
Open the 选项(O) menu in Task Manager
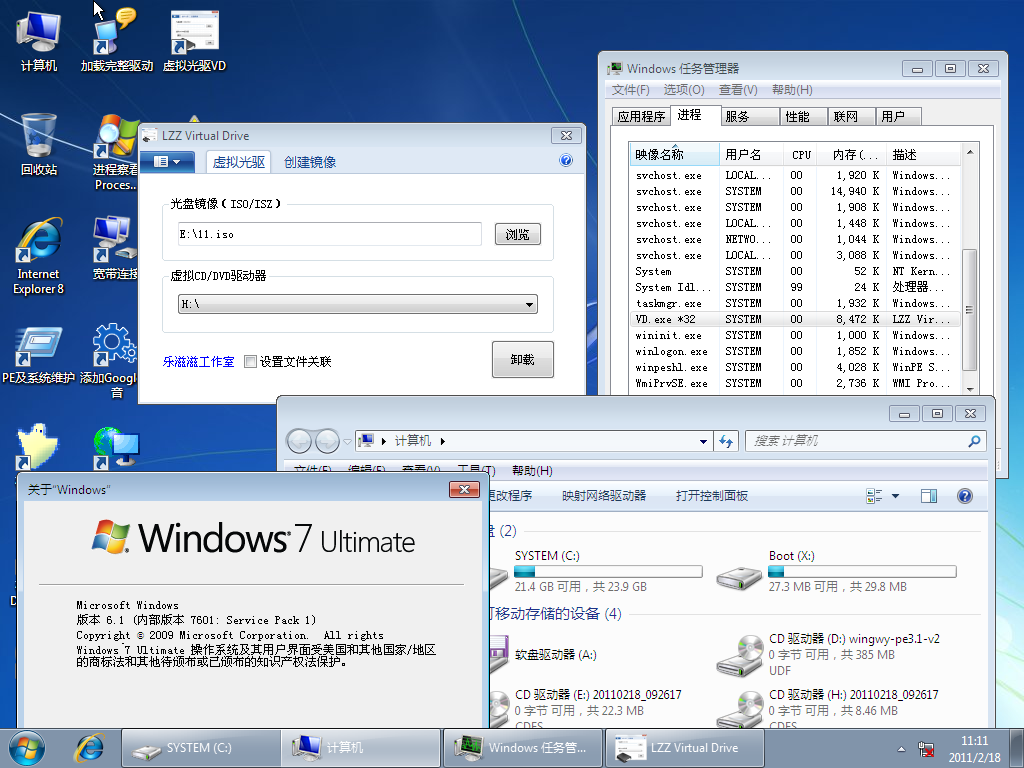coord(684,89)
